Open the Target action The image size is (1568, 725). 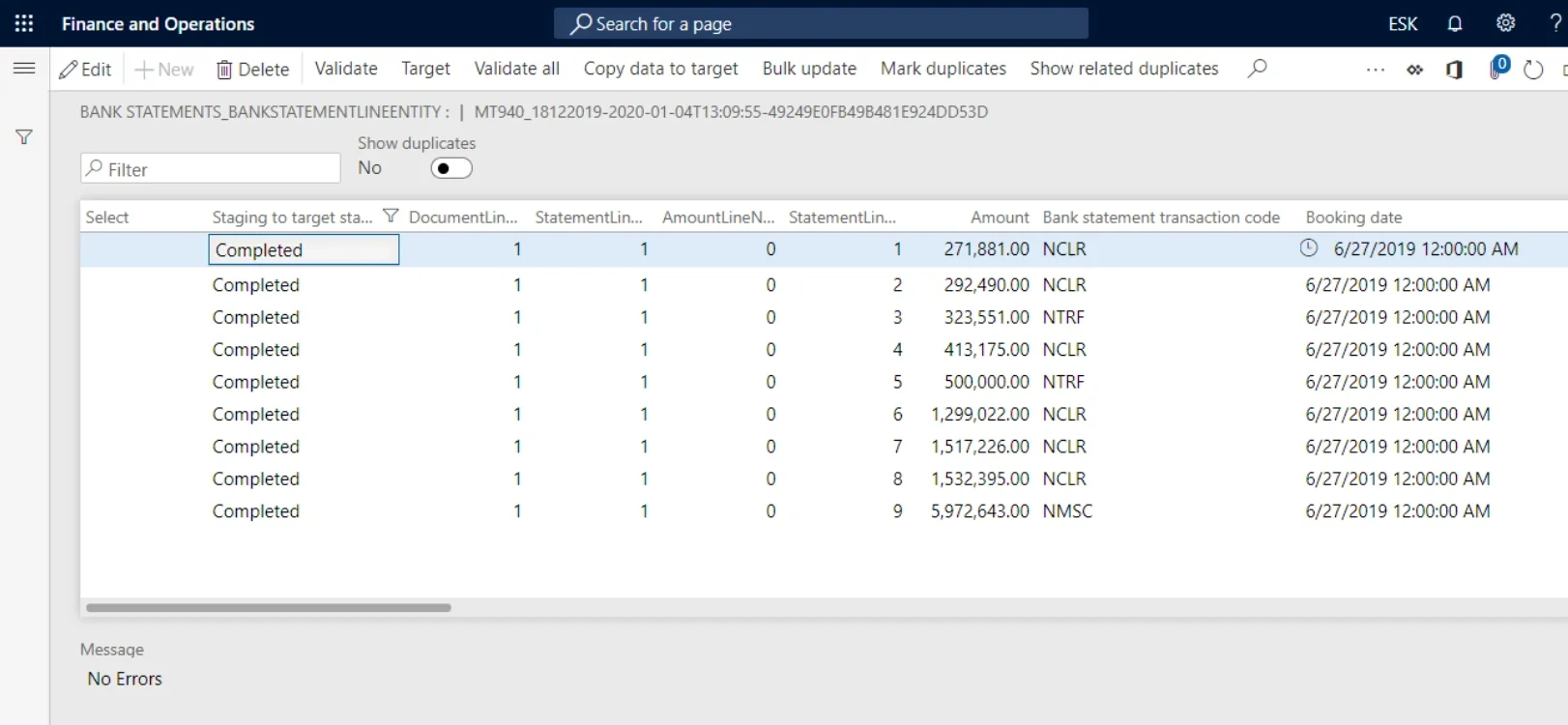tap(426, 69)
